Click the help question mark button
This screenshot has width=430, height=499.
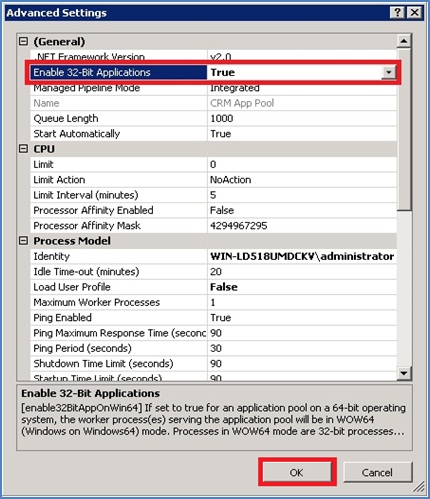397,13
